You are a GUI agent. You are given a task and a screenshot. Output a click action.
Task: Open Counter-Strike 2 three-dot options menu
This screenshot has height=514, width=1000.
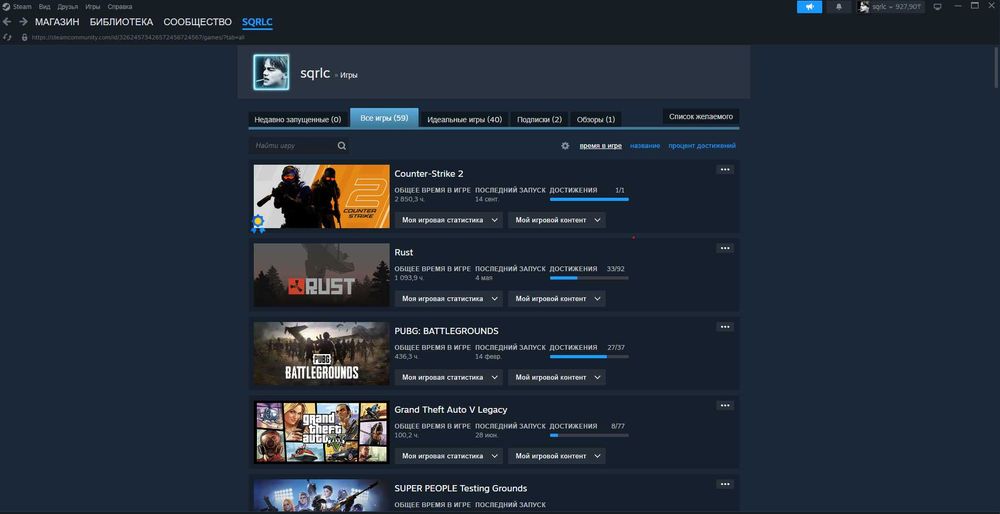point(725,170)
